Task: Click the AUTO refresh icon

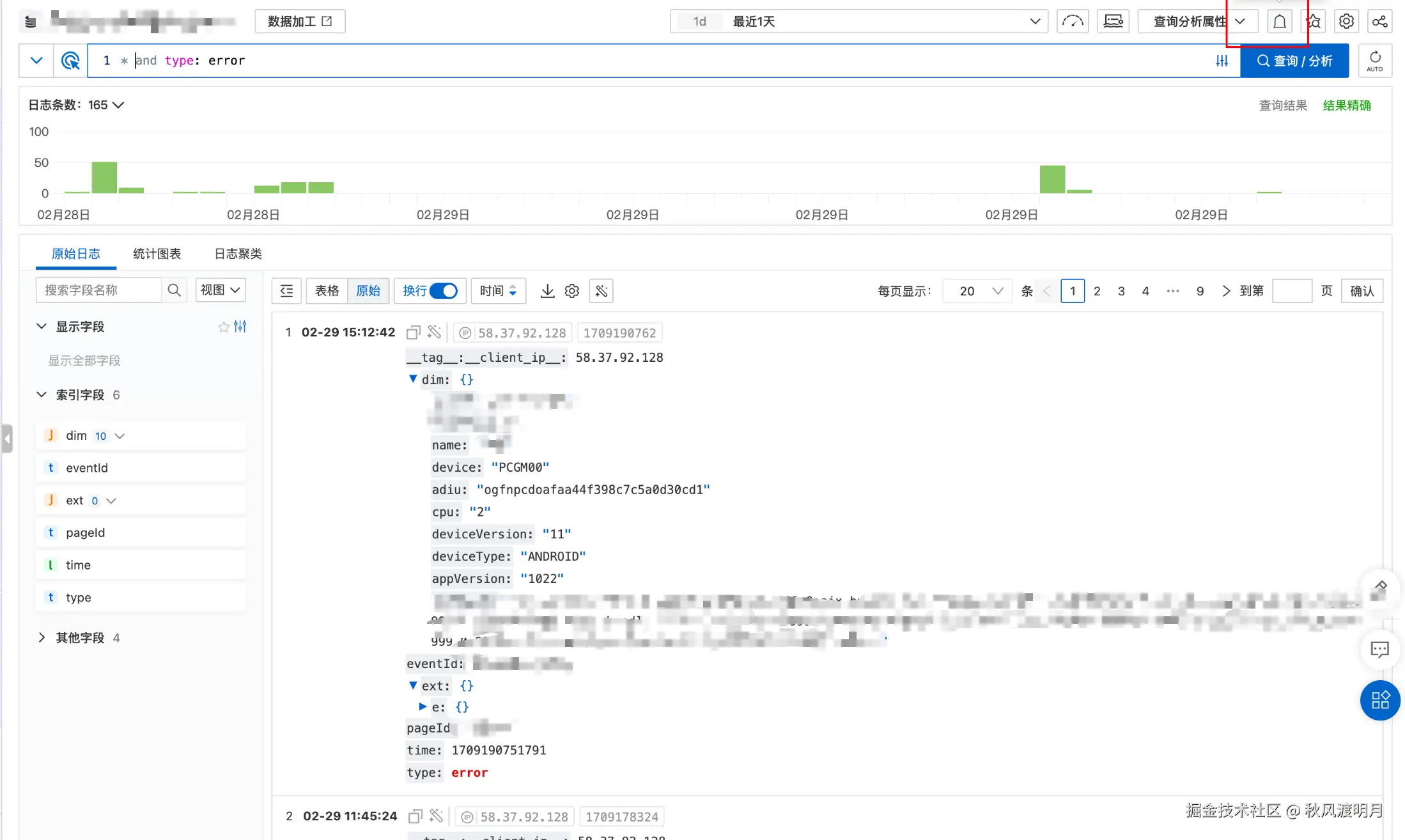Action: pos(1375,61)
